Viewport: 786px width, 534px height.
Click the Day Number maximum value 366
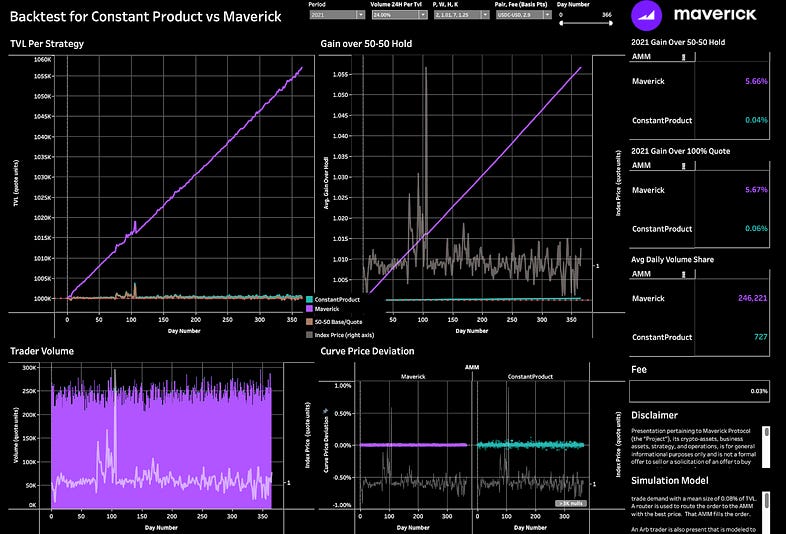point(607,15)
